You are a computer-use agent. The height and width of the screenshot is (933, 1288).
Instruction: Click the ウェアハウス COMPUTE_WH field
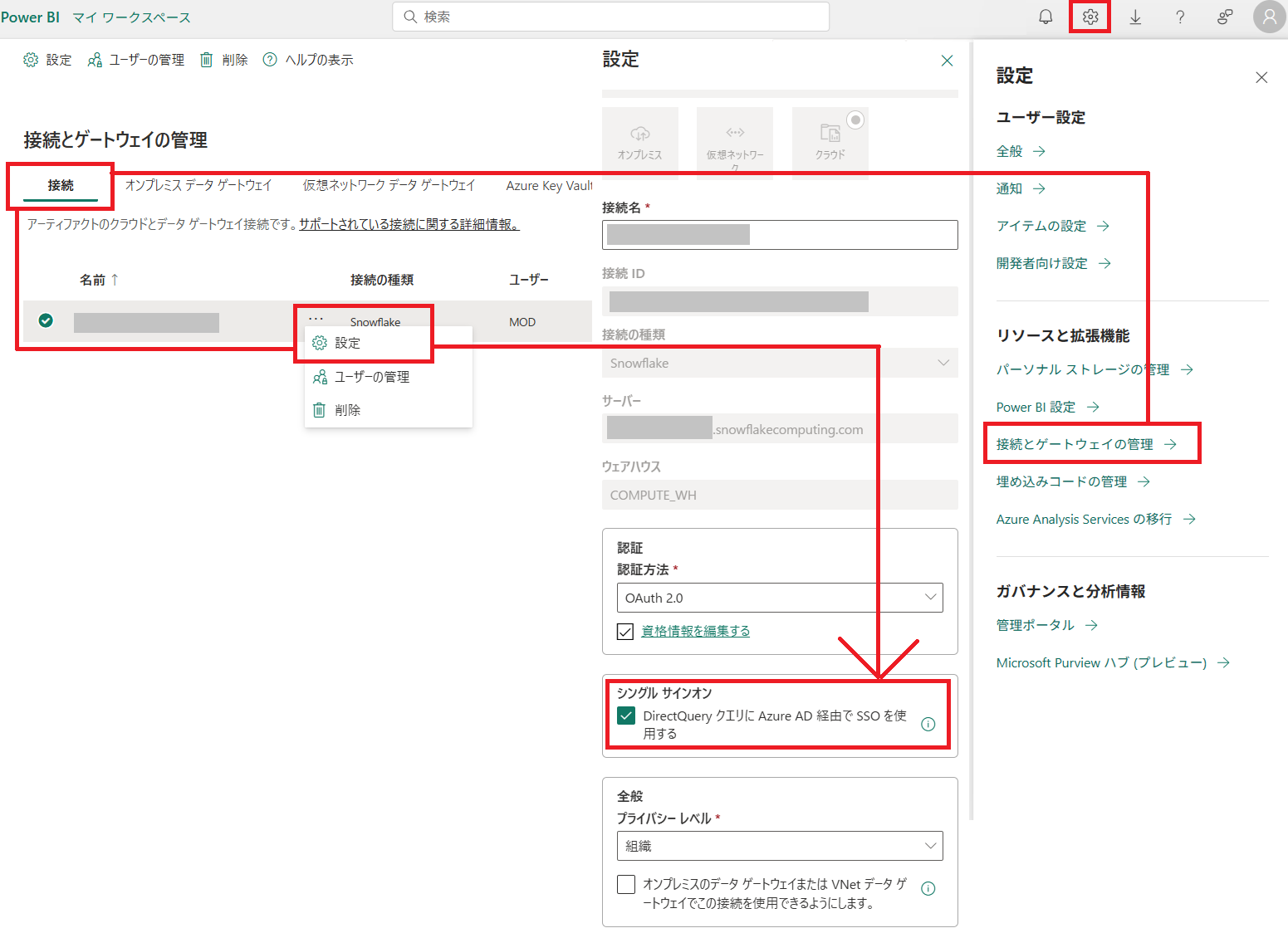point(780,495)
